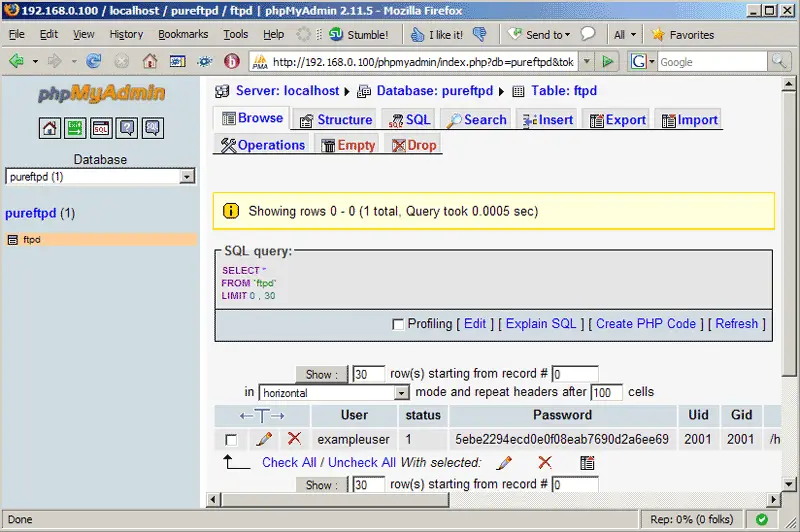Viewport: 800px width, 532px height.
Task: Switch to the Structure tab
Action: point(336,120)
